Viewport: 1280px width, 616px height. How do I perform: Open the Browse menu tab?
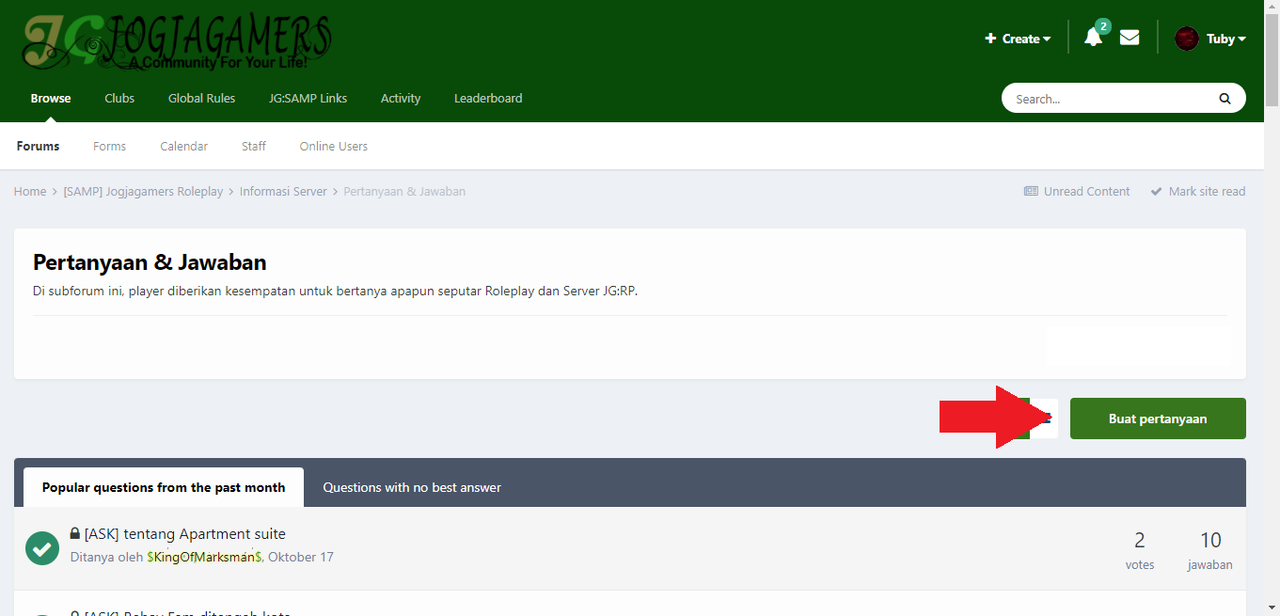point(51,98)
